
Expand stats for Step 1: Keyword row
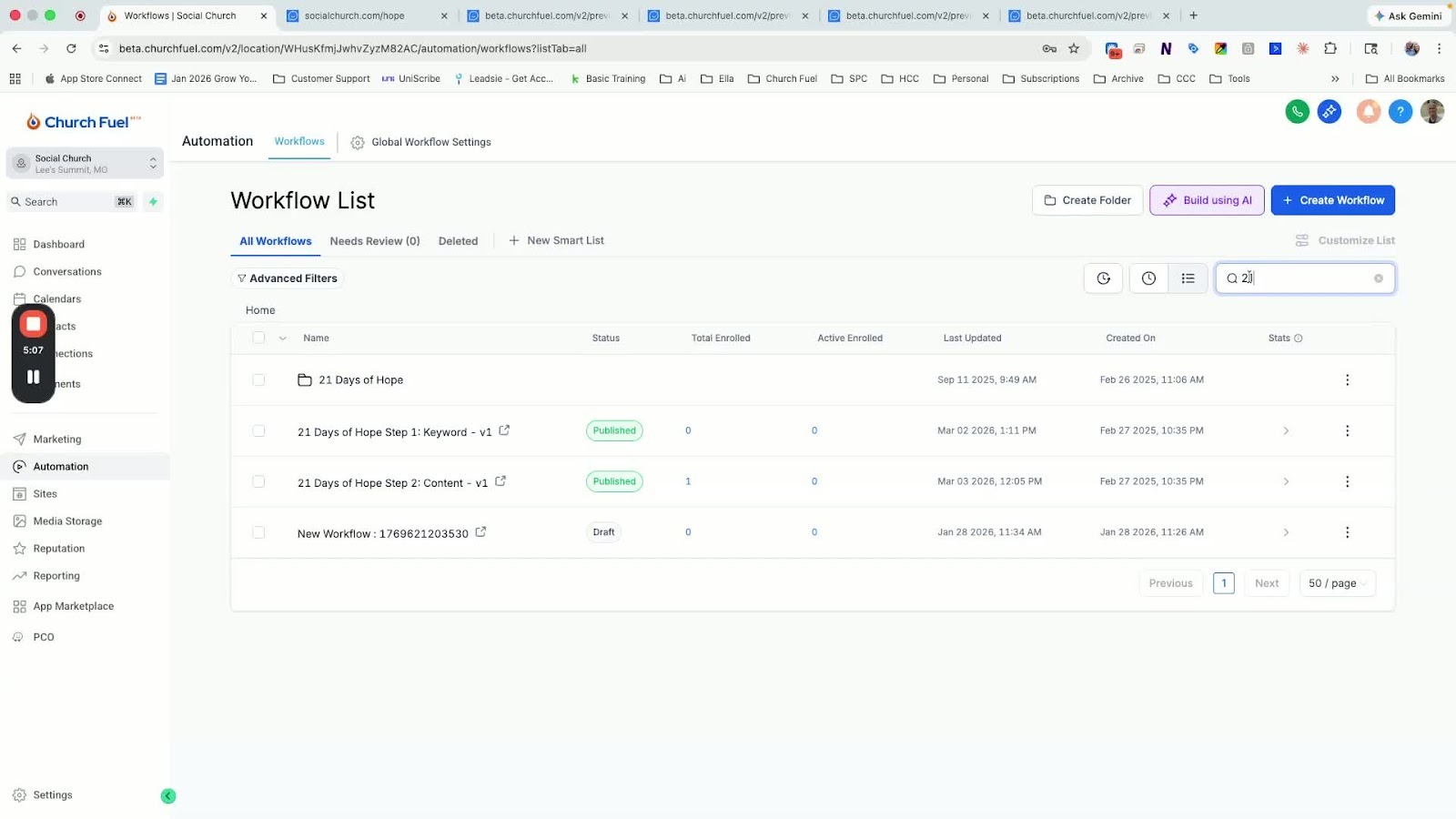1286,430
